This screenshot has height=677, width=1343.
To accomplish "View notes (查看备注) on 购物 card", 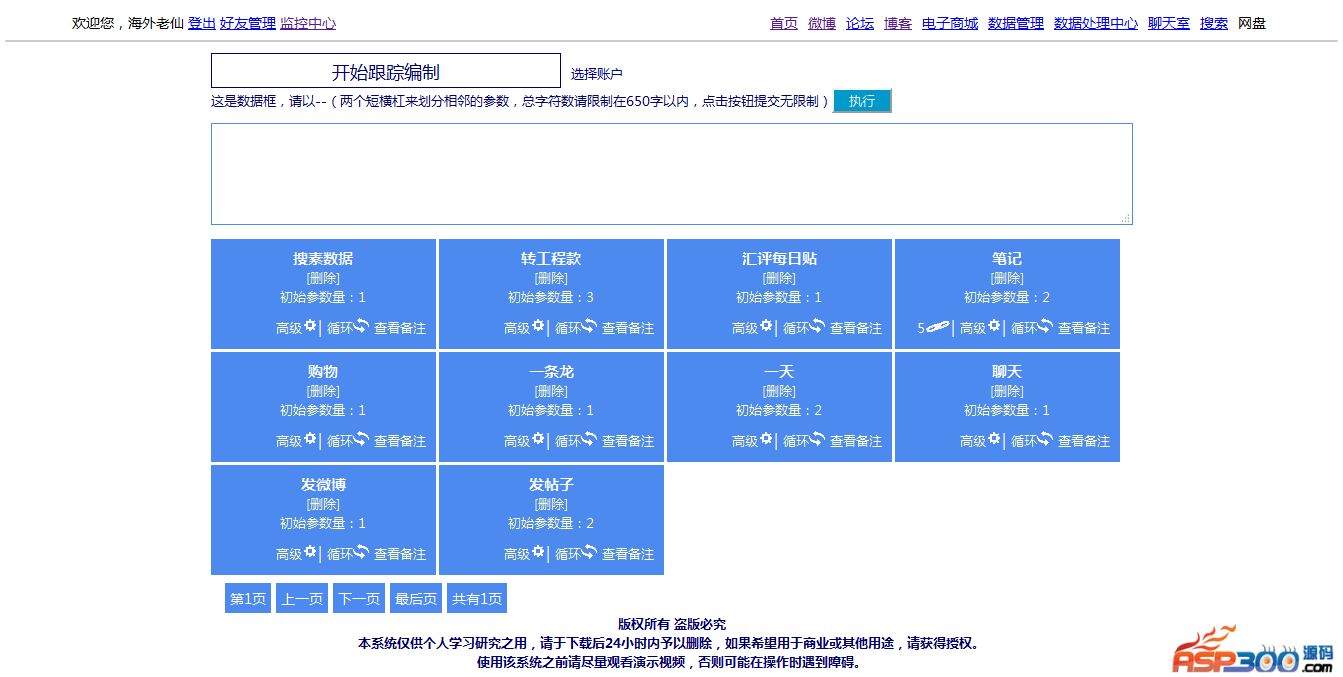I will tap(400, 441).
